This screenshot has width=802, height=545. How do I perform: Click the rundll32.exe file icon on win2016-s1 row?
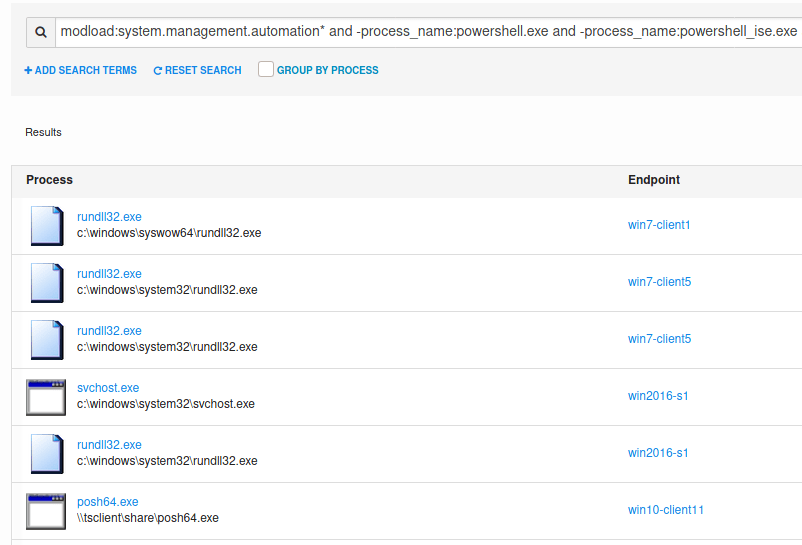[47, 453]
